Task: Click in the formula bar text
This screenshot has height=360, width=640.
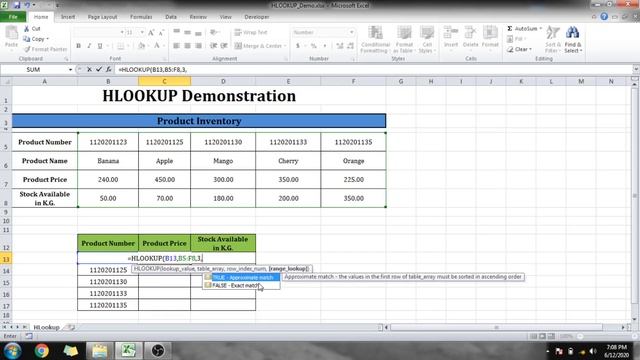Action: coord(153,69)
